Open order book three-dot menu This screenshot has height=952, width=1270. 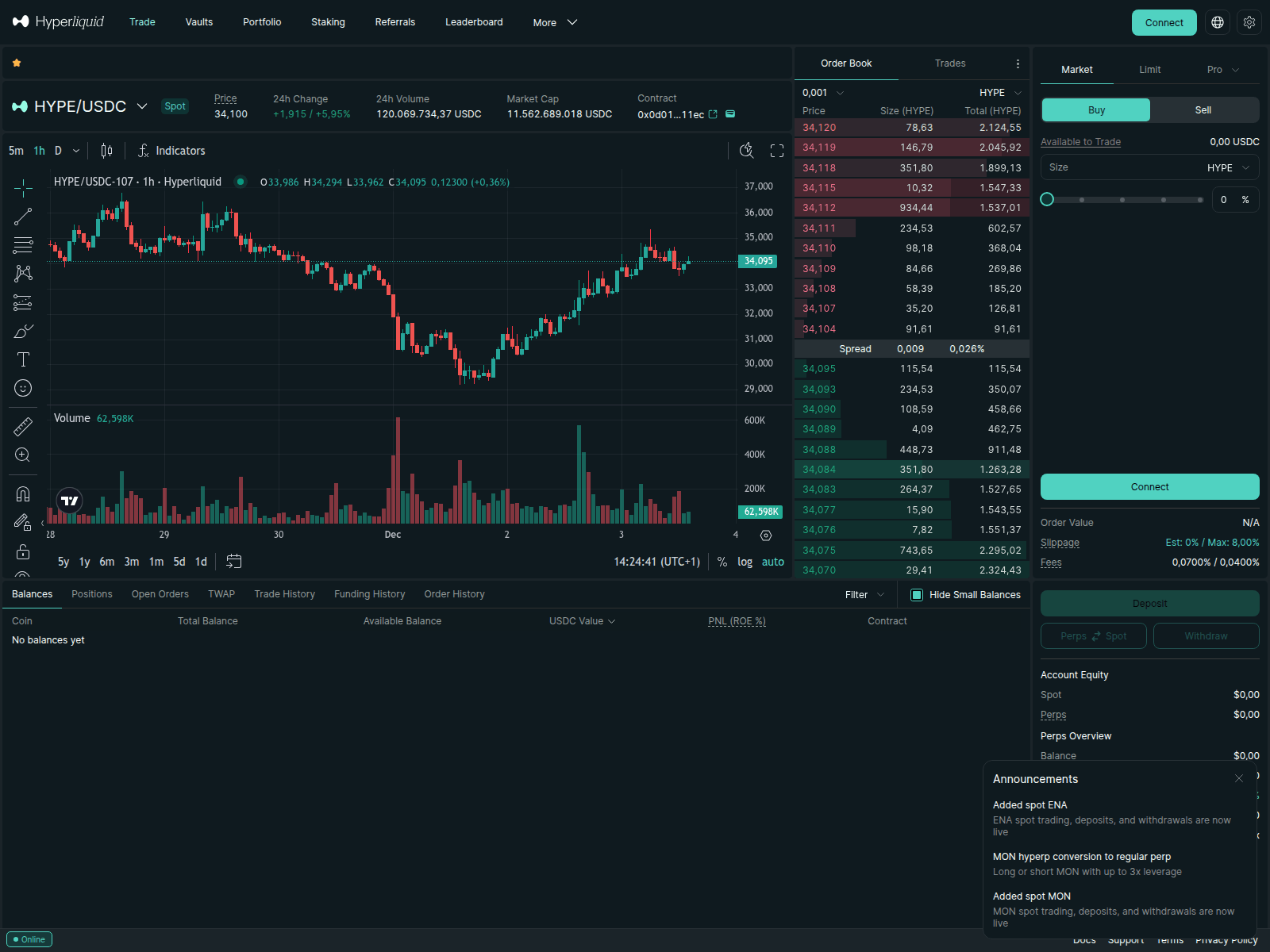1018,63
